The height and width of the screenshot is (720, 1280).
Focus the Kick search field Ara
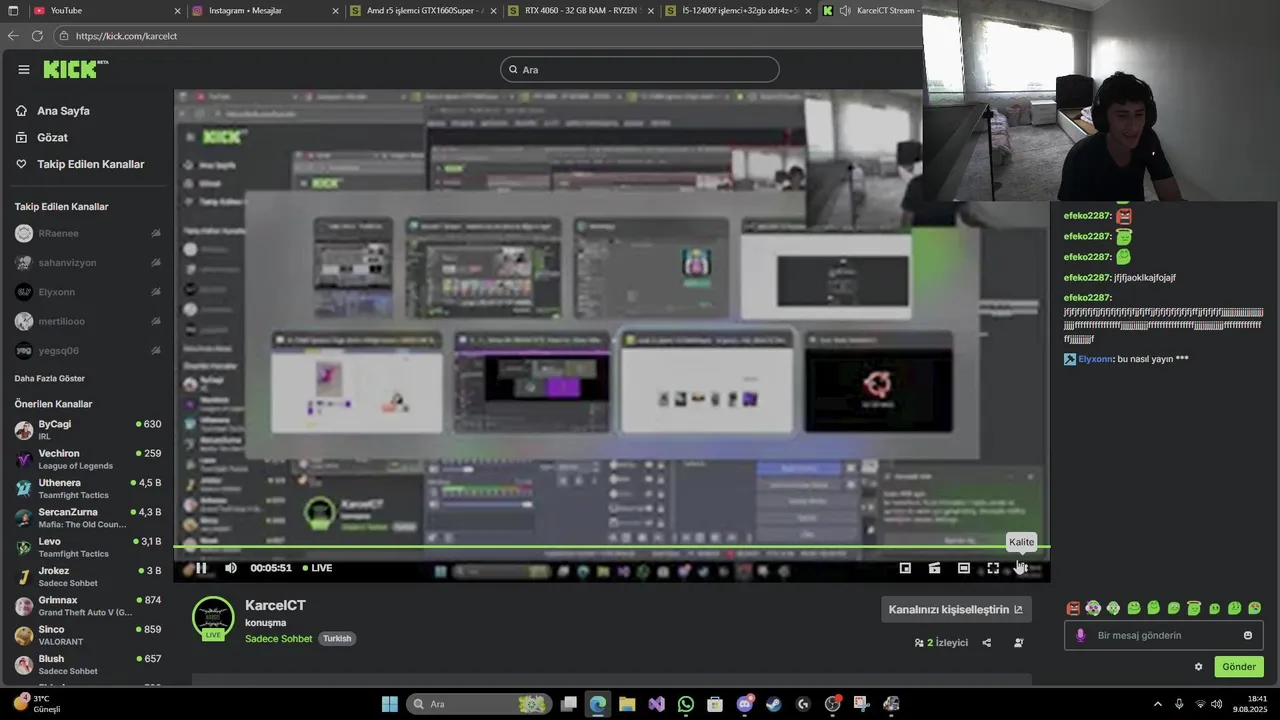coord(640,70)
